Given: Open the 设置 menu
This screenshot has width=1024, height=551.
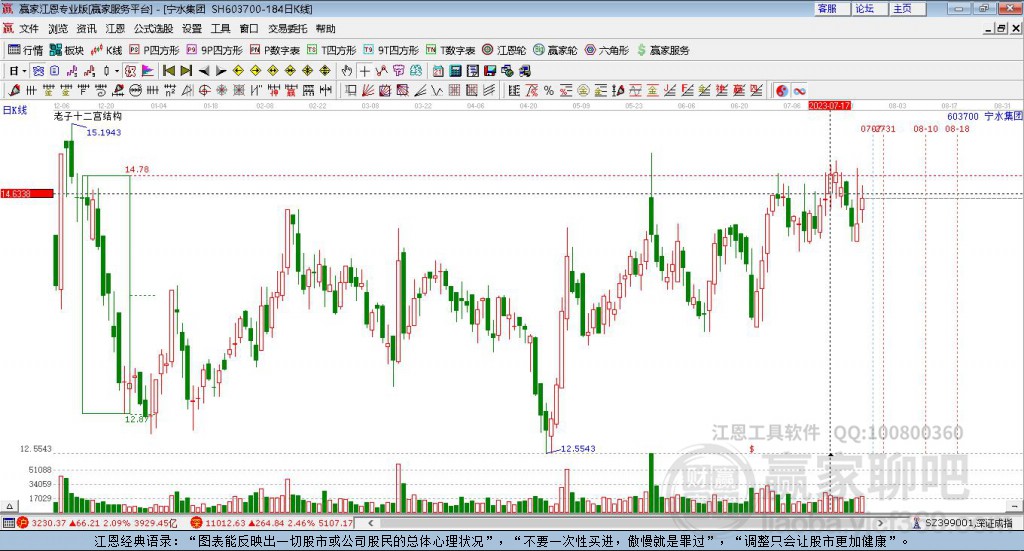Looking at the screenshot, I should [x=192, y=29].
